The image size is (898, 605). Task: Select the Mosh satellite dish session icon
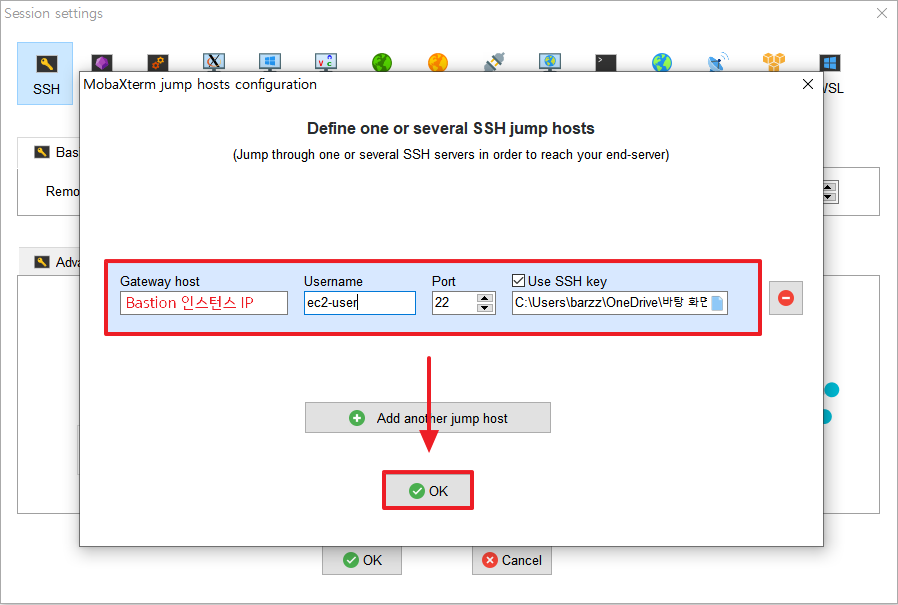tap(718, 62)
